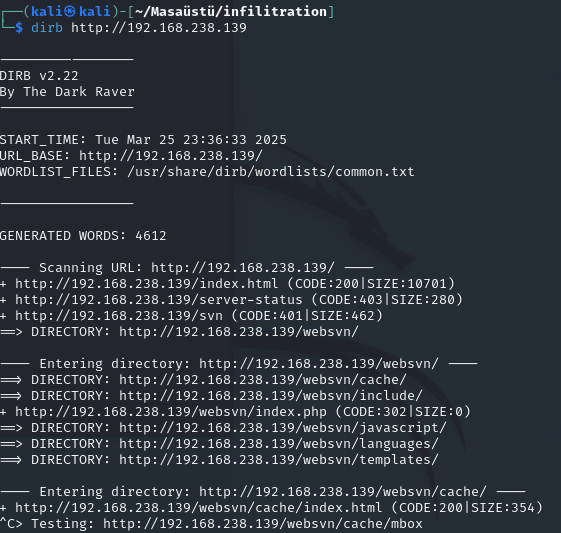Open the websvn/index.php result URL

(x=171, y=412)
